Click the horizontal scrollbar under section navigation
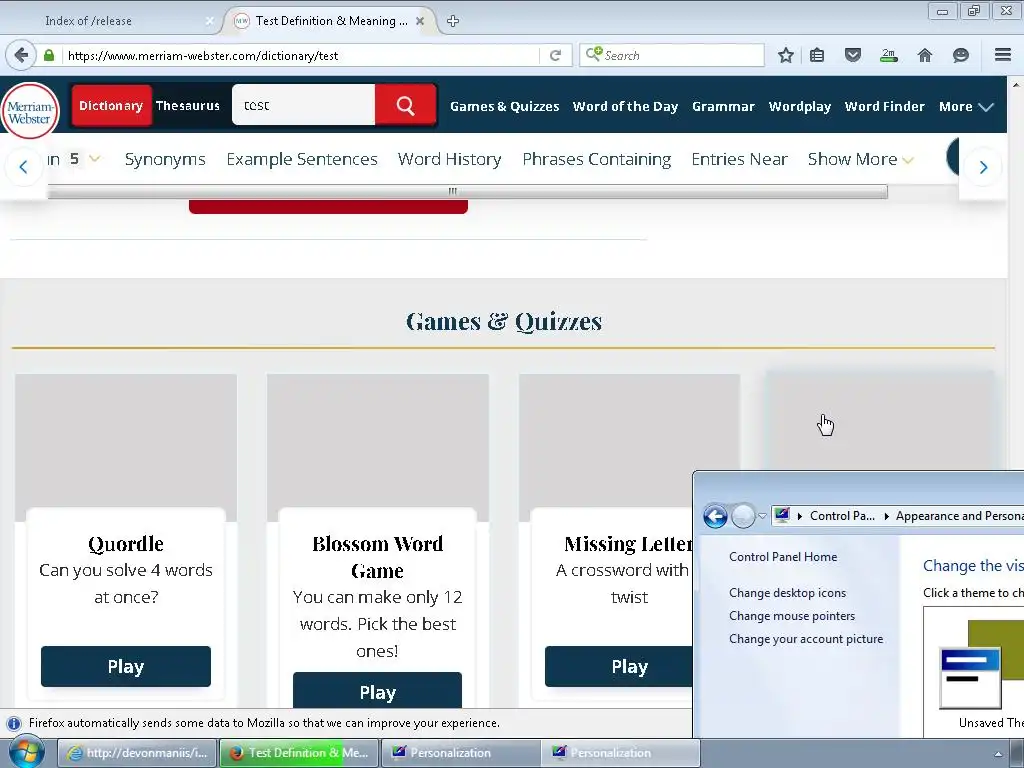Screen dimensions: 1024x768 click(468, 191)
